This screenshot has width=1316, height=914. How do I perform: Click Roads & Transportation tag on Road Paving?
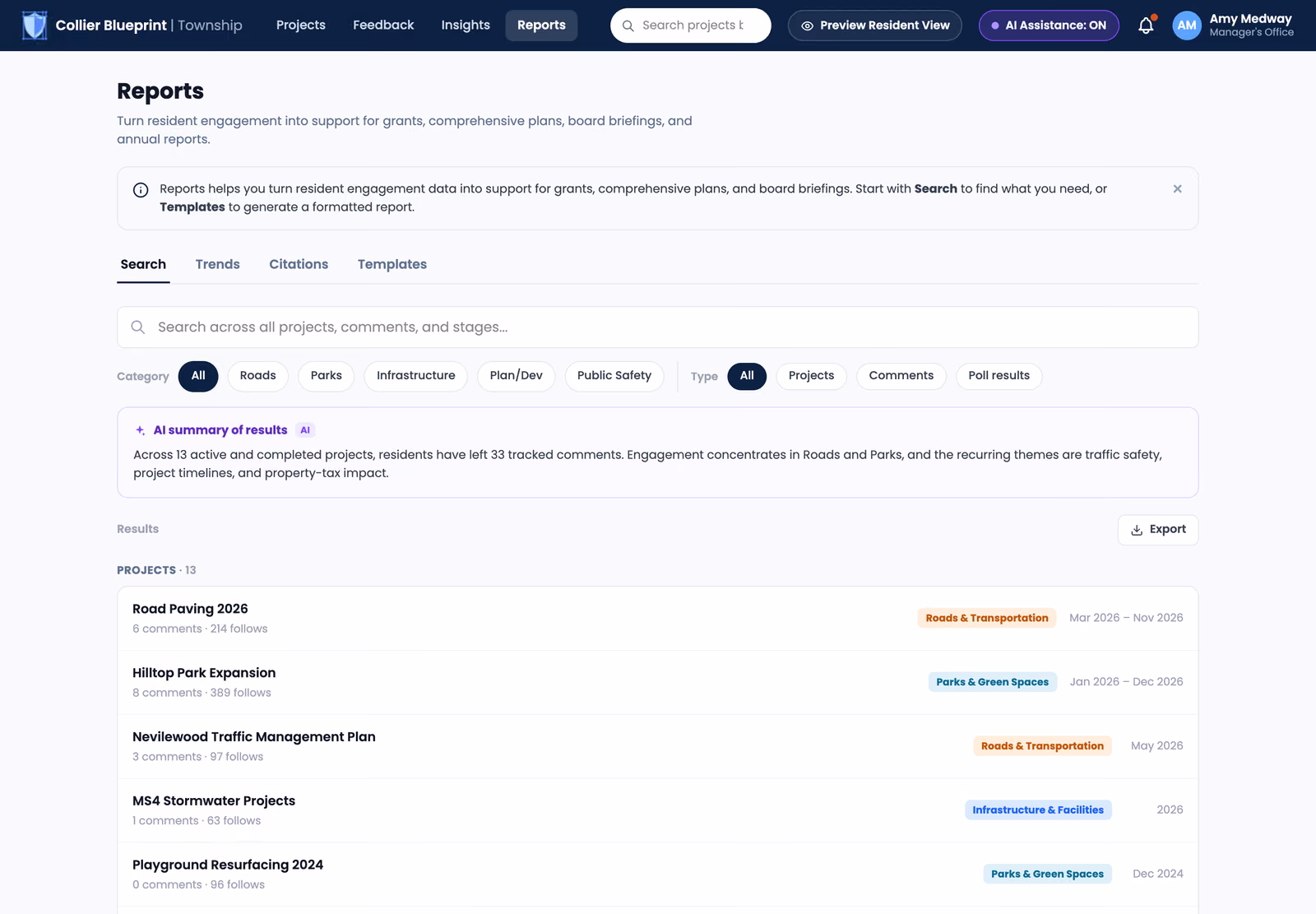pyautogui.click(x=987, y=618)
